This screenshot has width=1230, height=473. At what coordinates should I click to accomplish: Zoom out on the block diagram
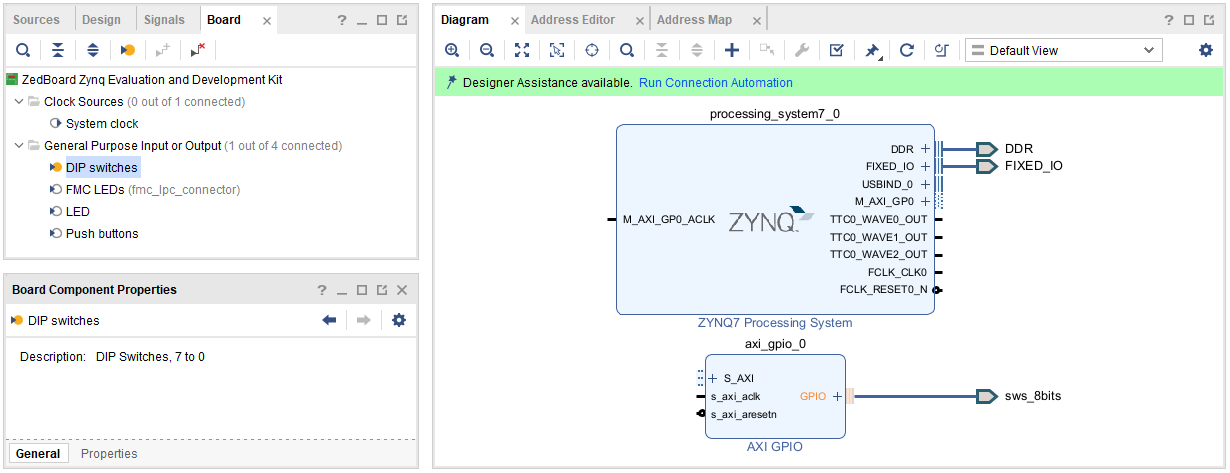pos(487,50)
